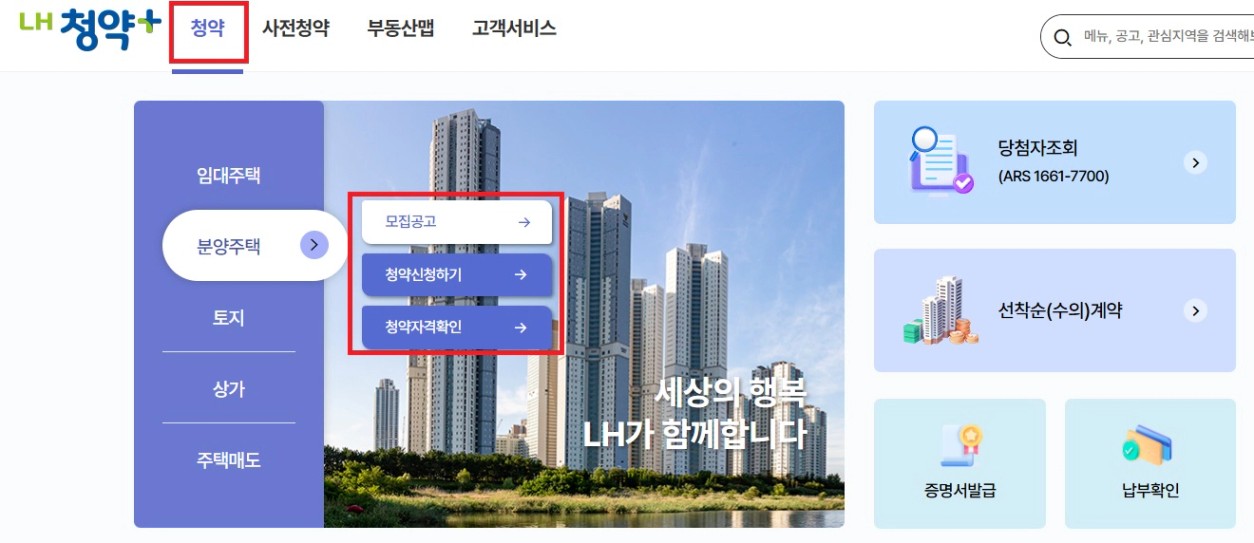Open the 청약 top menu

pyautogui.click(x=207, y=28)
